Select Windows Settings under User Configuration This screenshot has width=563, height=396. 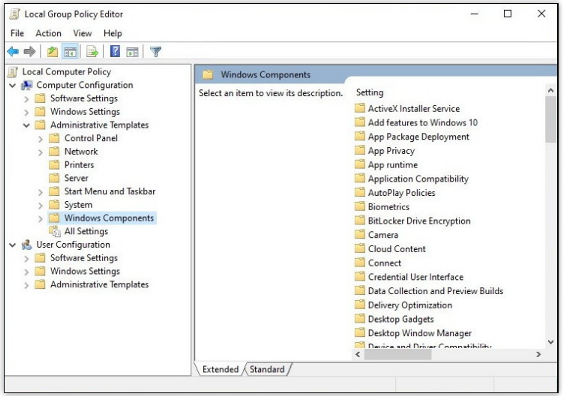coord(85,271)
